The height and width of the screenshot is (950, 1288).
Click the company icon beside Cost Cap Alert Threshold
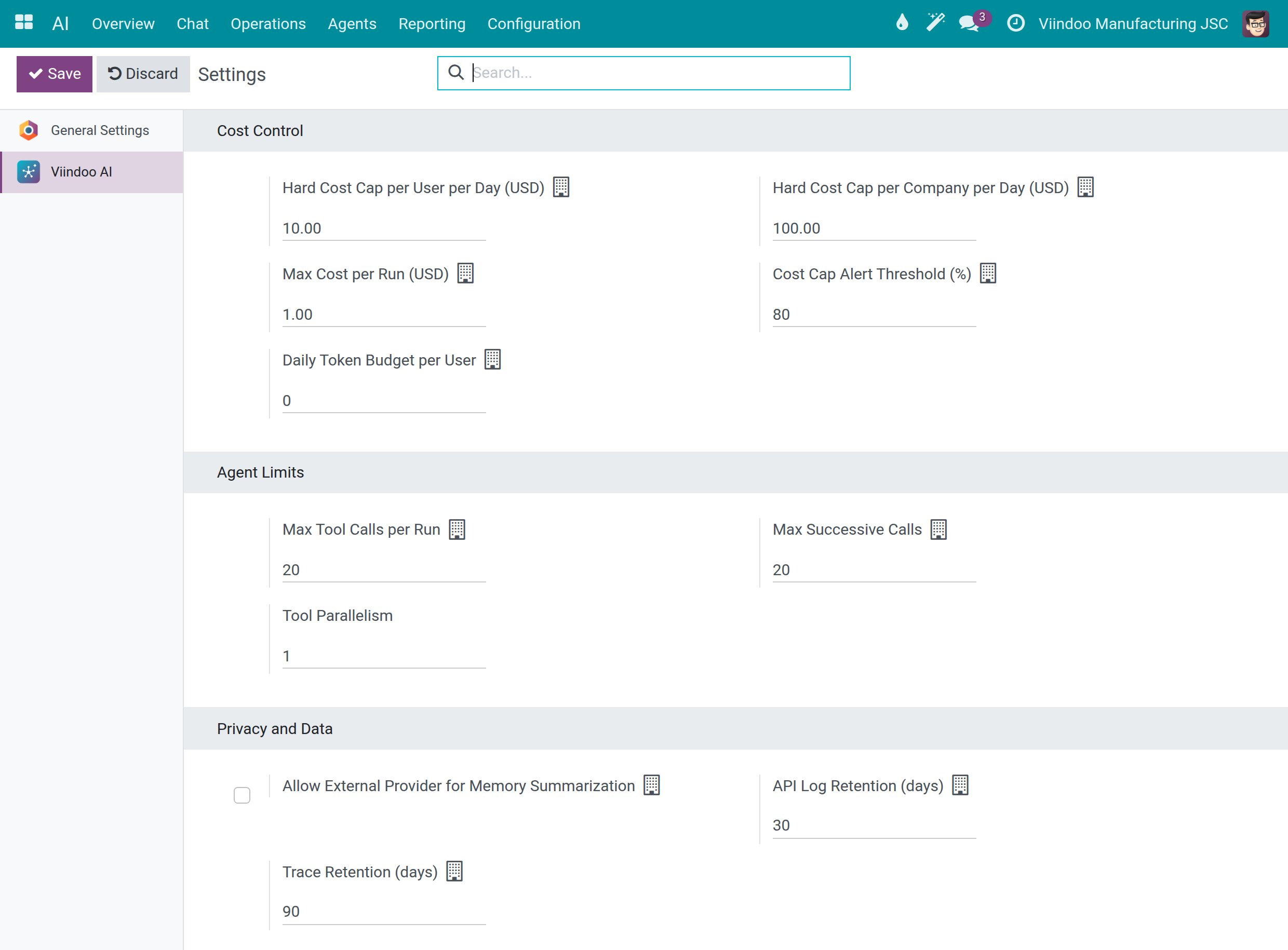pos(988,273)
